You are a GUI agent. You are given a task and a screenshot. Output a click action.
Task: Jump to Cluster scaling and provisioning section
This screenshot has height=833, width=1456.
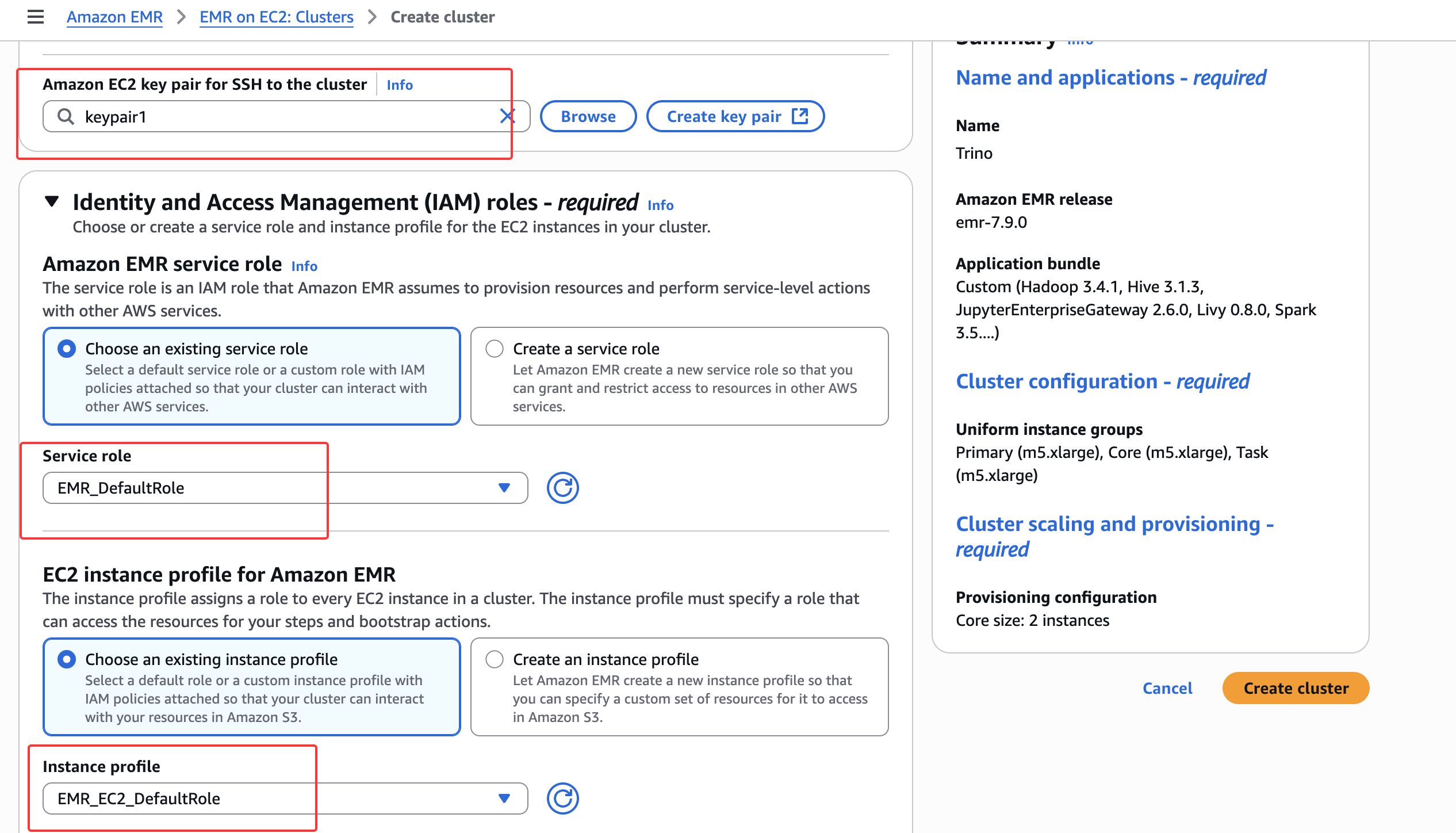(x=1114, y=536)
